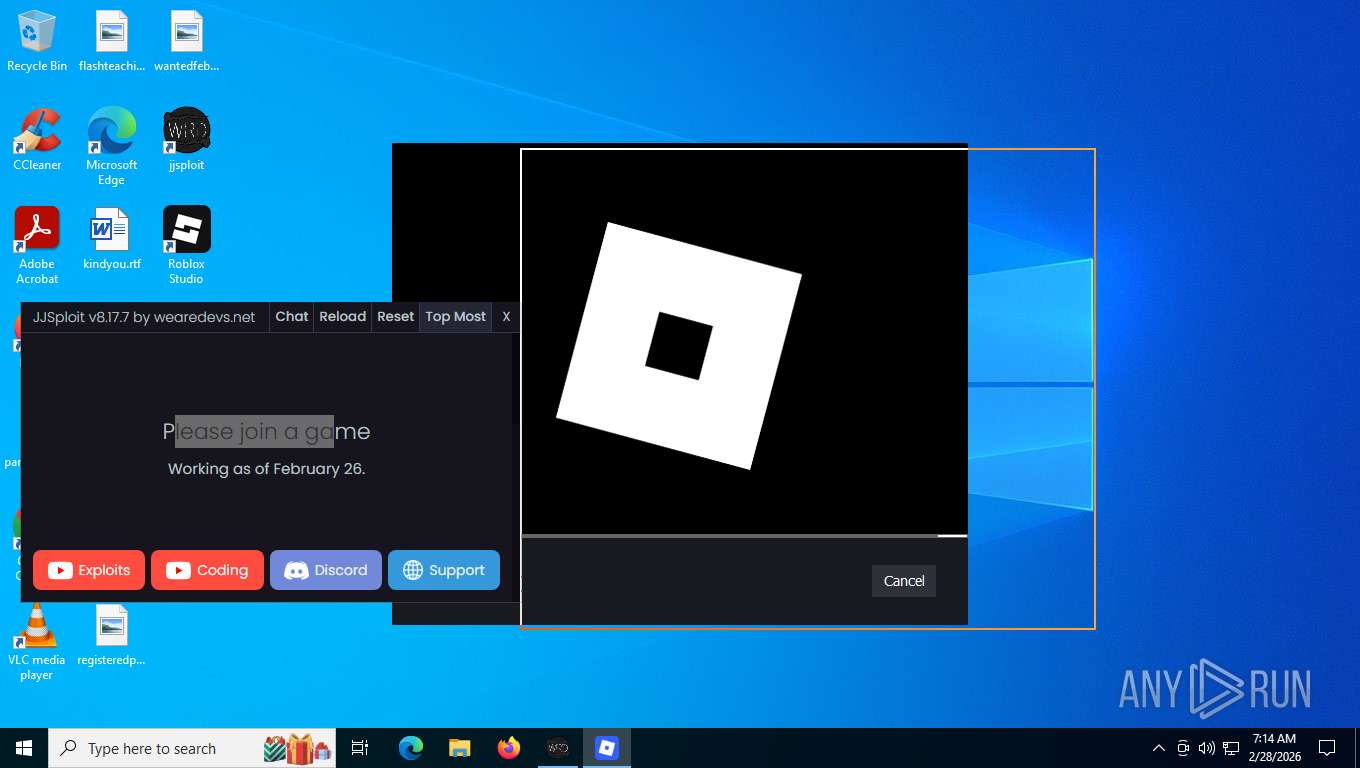This screenshot has height=768, width=1360.
Task: Open network settings tray icon
Action: (1231, 748)
